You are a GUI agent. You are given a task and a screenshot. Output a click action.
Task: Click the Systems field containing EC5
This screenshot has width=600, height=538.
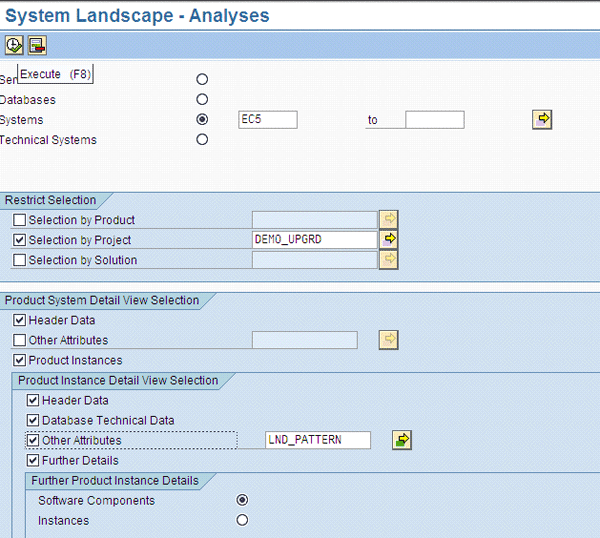pyautogui.click(x=268, y=119)
